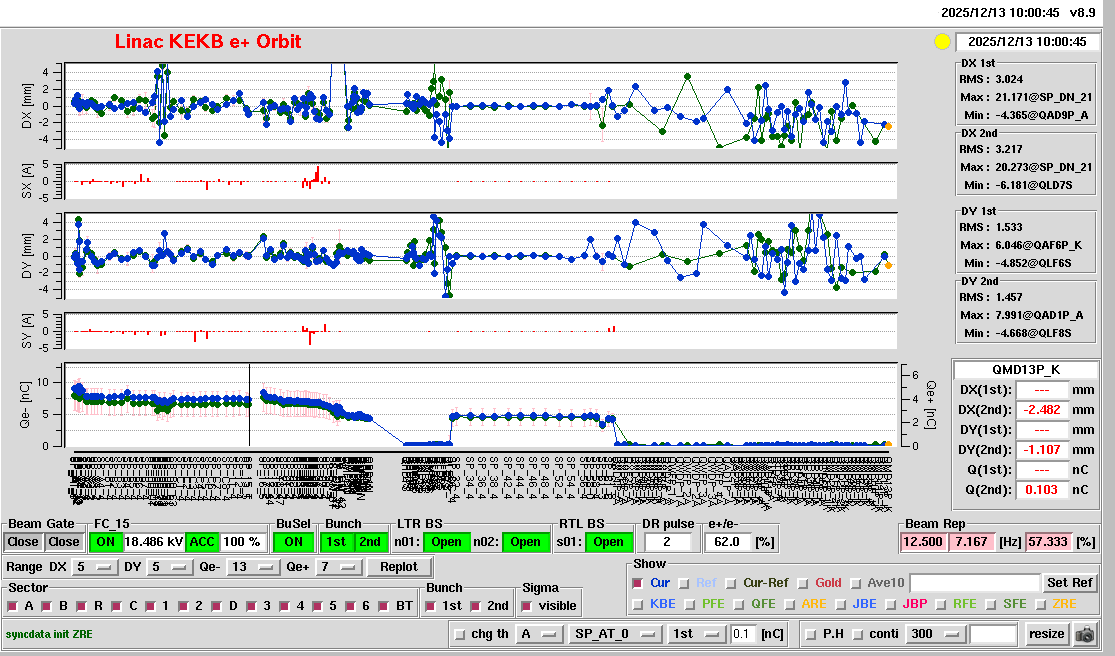Click the LTR BS n02 Open indicator
Screen dimensions: 1115x656
[525, 542]
